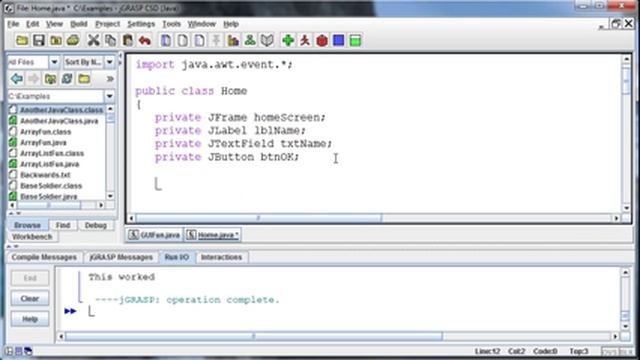The height and width of the screenshot is (360, 640).
Task: Click the JButton btnOK code line
Action: coord(227,157)
